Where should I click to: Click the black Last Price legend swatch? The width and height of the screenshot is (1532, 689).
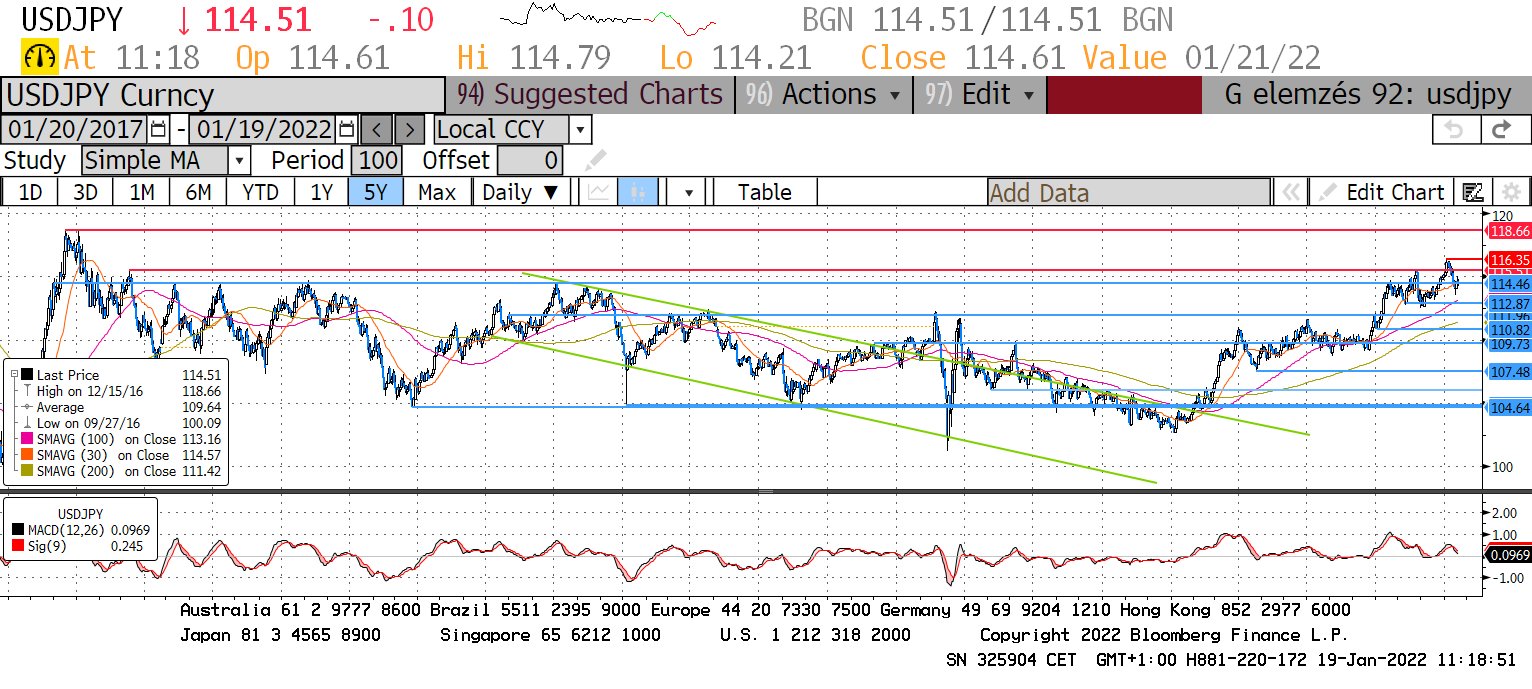[28, 374]
